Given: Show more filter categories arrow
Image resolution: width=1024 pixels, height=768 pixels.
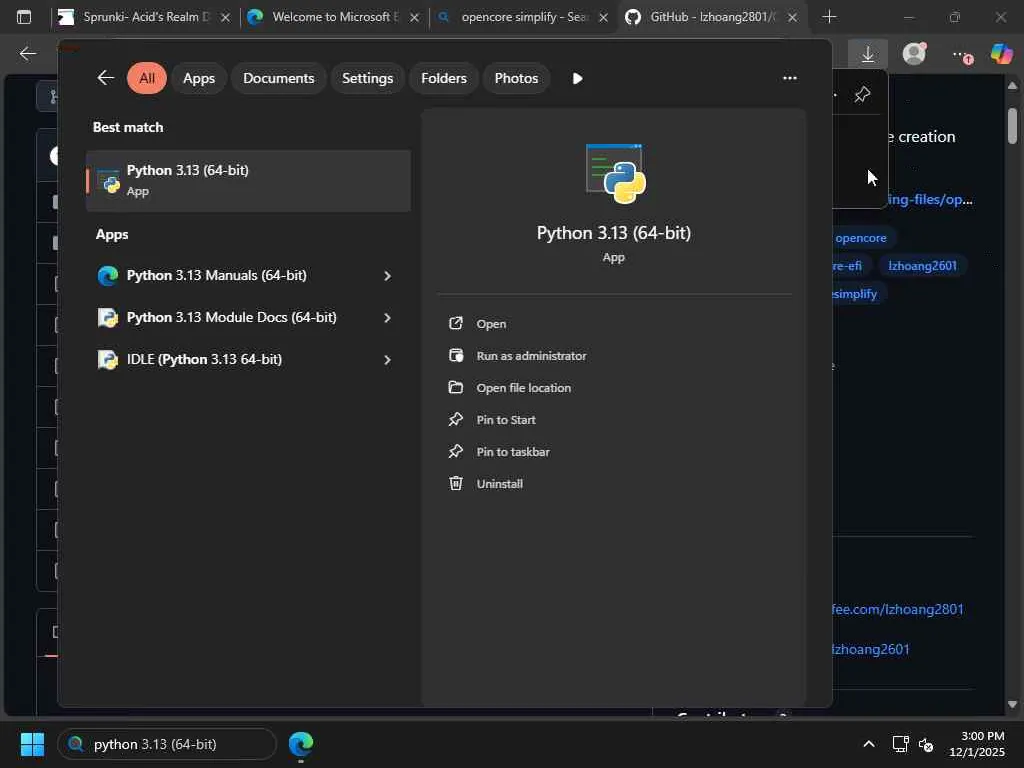Looking at the screenshot, I should pyautogui.click(x=577, y=78).
